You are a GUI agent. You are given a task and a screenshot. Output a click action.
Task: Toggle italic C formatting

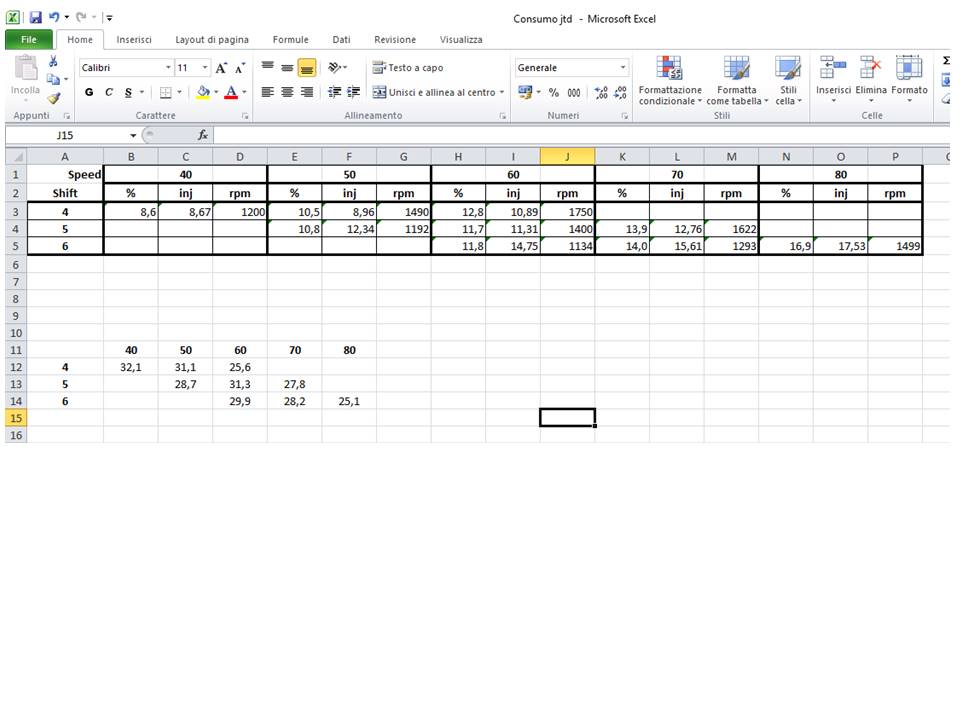(x=108, y=92)
